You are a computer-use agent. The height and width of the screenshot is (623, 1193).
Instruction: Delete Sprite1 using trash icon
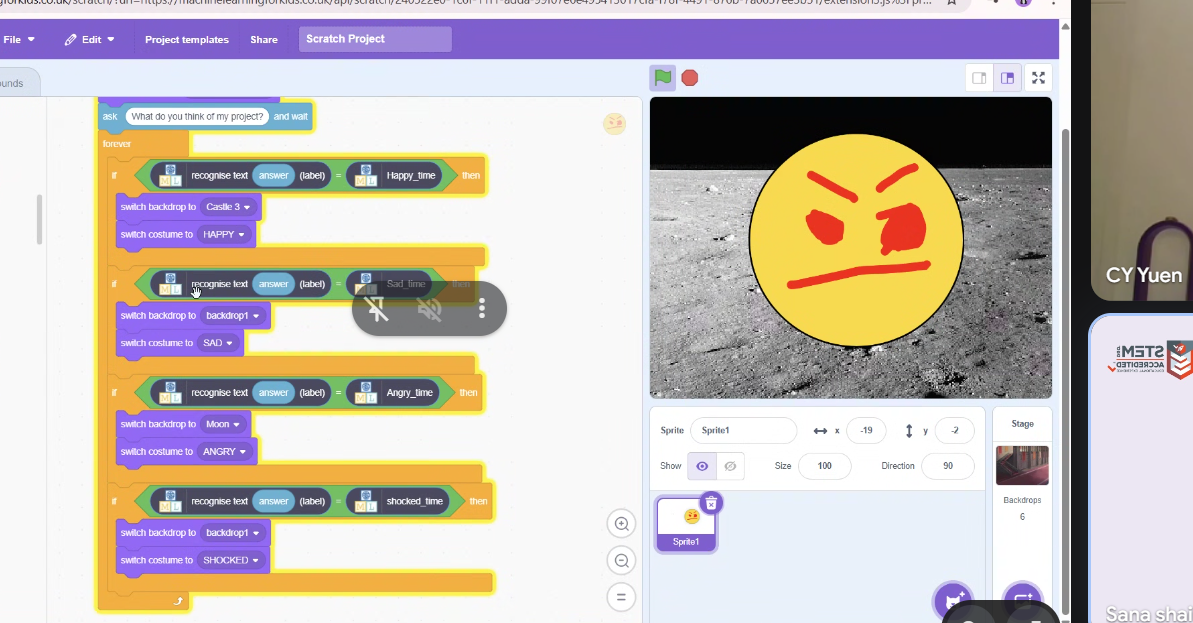(710, 503)
